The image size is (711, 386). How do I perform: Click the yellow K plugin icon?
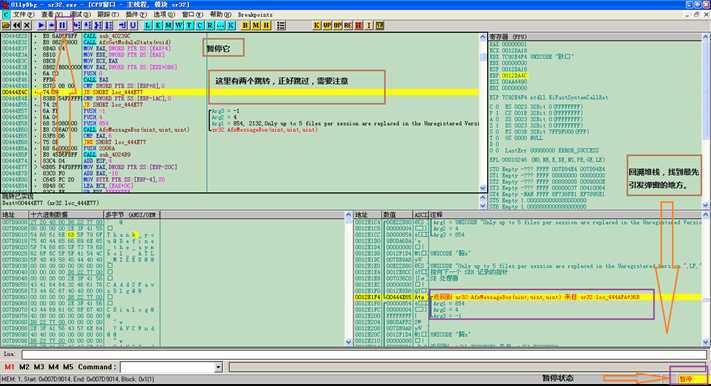coord(317,25)
